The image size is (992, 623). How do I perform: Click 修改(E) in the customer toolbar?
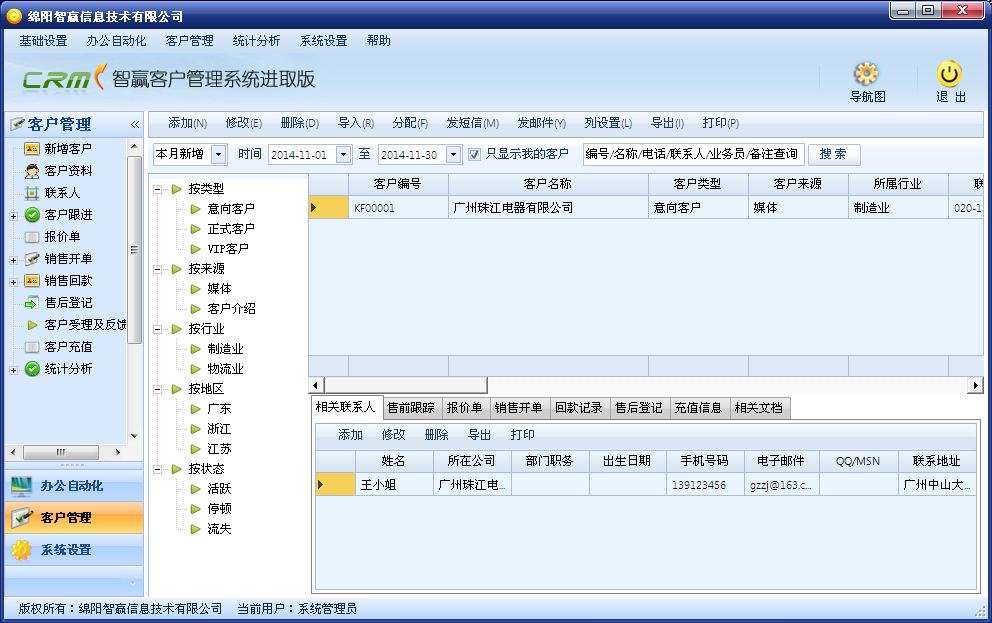244,123
